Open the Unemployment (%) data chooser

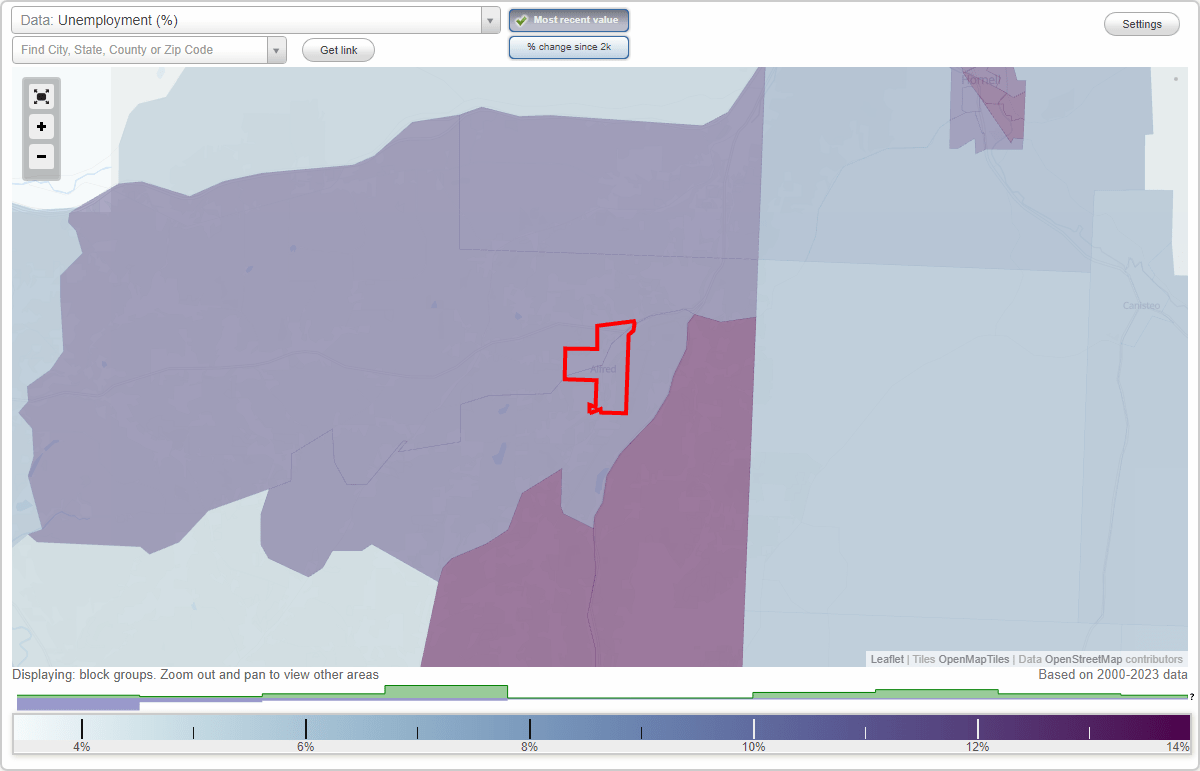coord(250,19)
